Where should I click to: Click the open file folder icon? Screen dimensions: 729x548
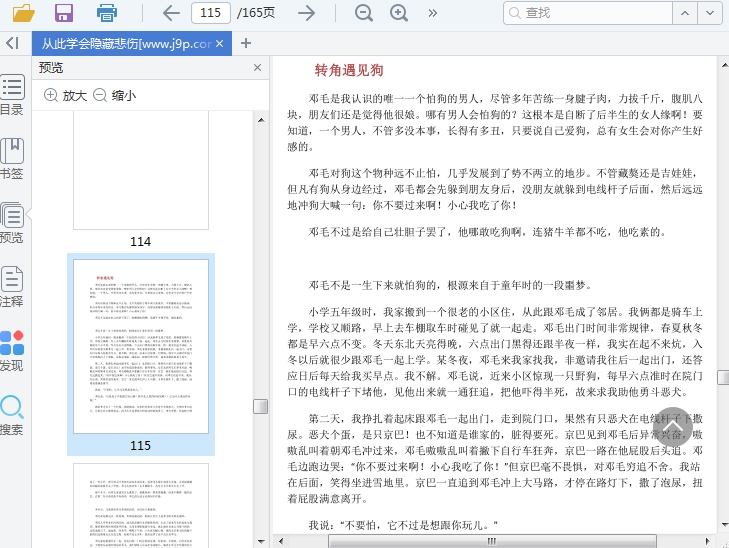[x=22, y=13]
